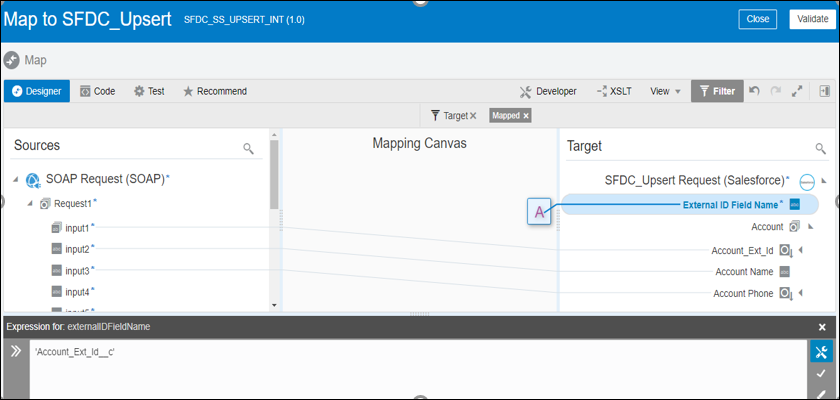Maximize the mapper with expand arrows icon
This screenshot has width=840, height=400.
797,91
